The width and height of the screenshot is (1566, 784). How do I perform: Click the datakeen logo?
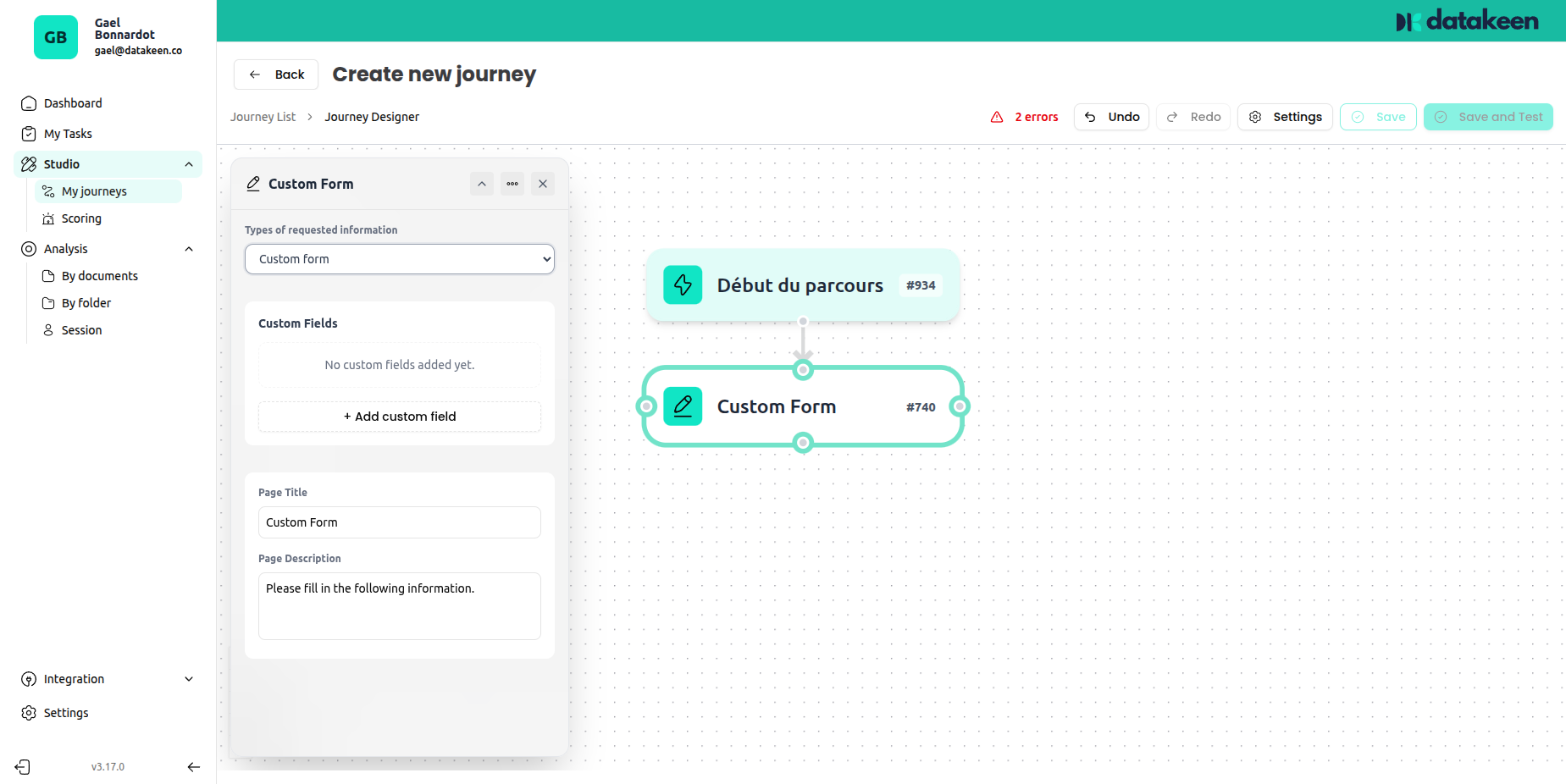[x=1467, y=21]
